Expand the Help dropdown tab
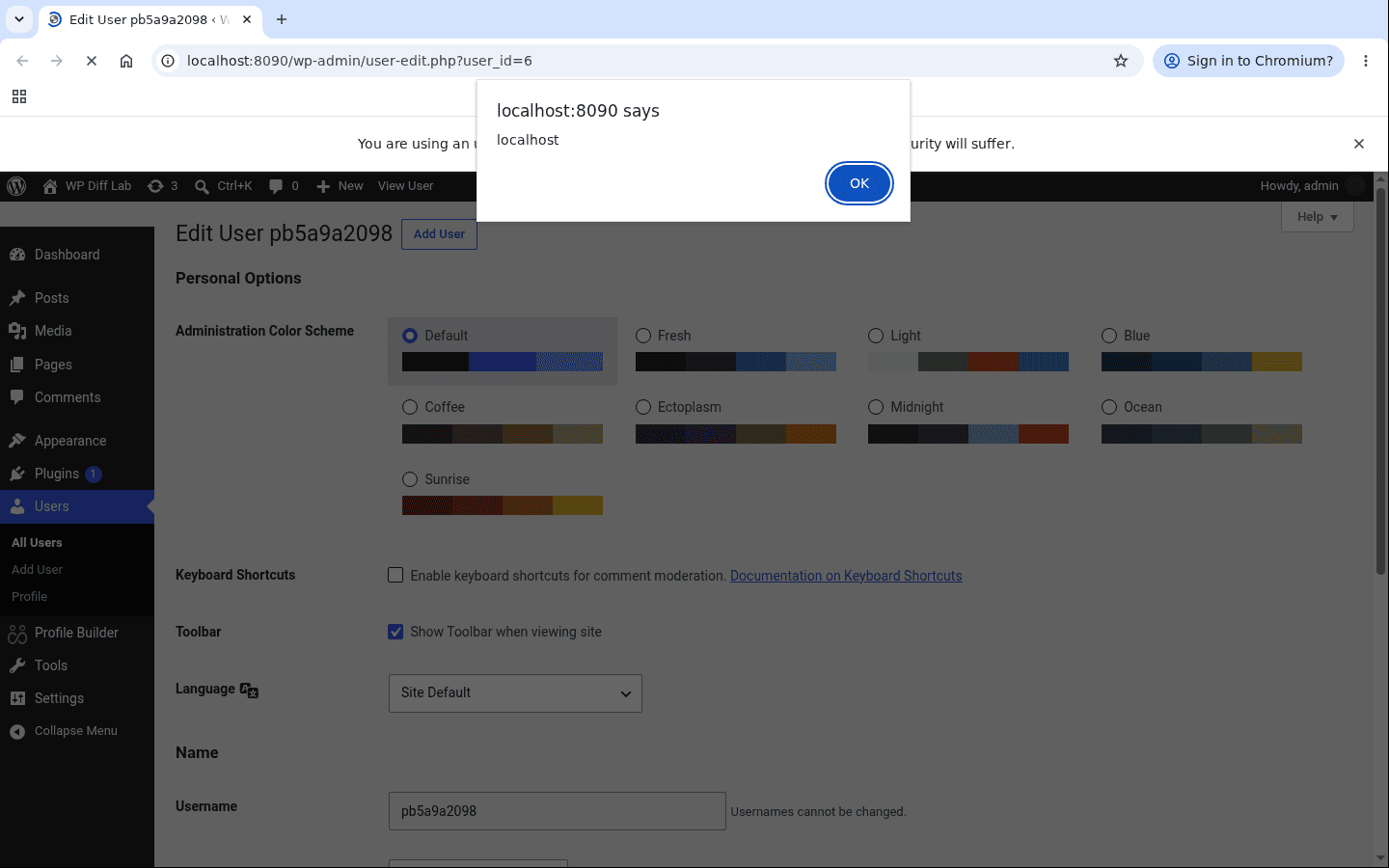This screenshot has height=868, width=1389. click(1318, 217)
